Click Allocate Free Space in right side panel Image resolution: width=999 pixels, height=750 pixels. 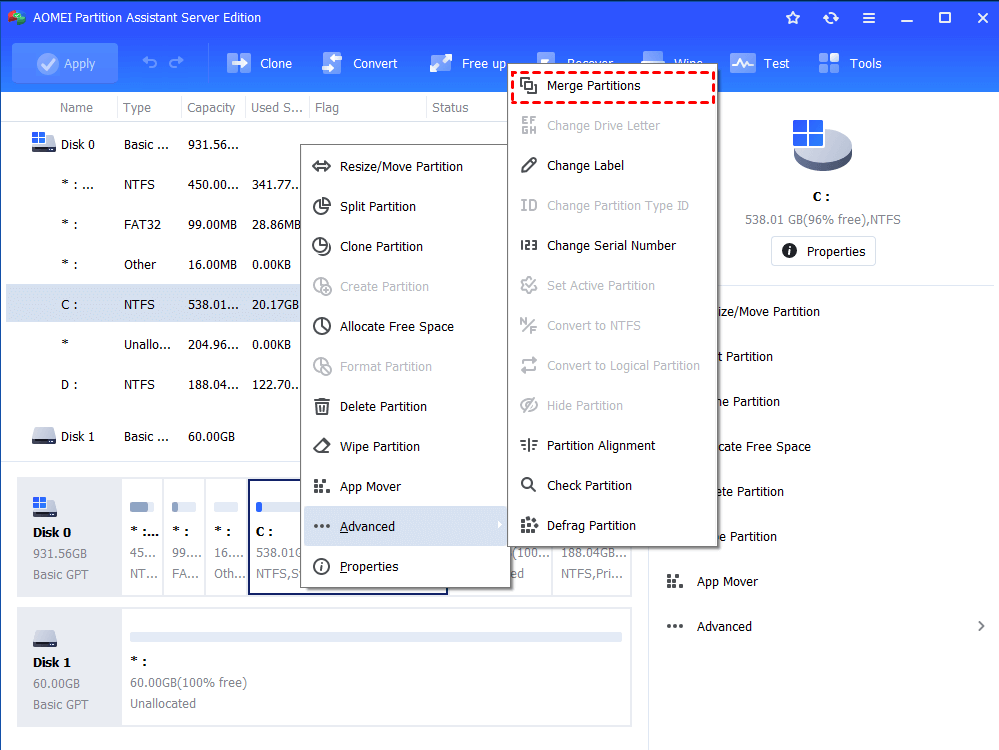click(x=764, y=447)
